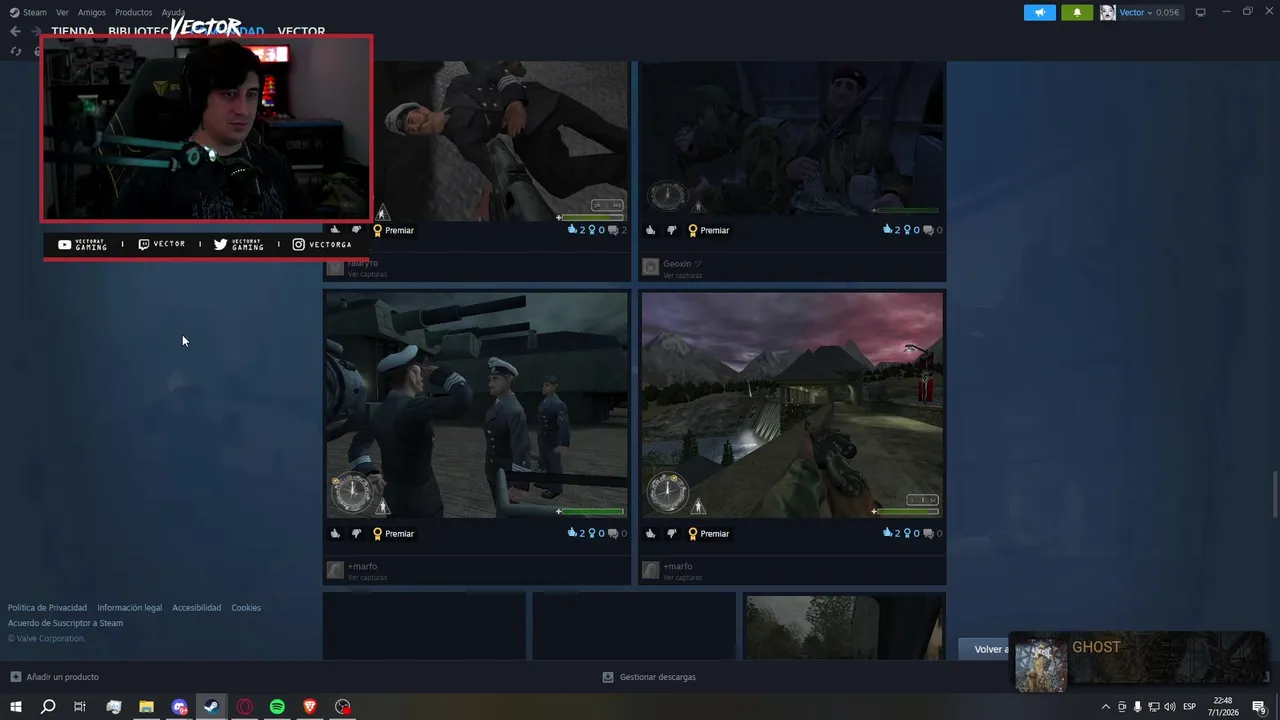
Task: Open the dead officer screenshot thumbnail
Action: [502, 141]
